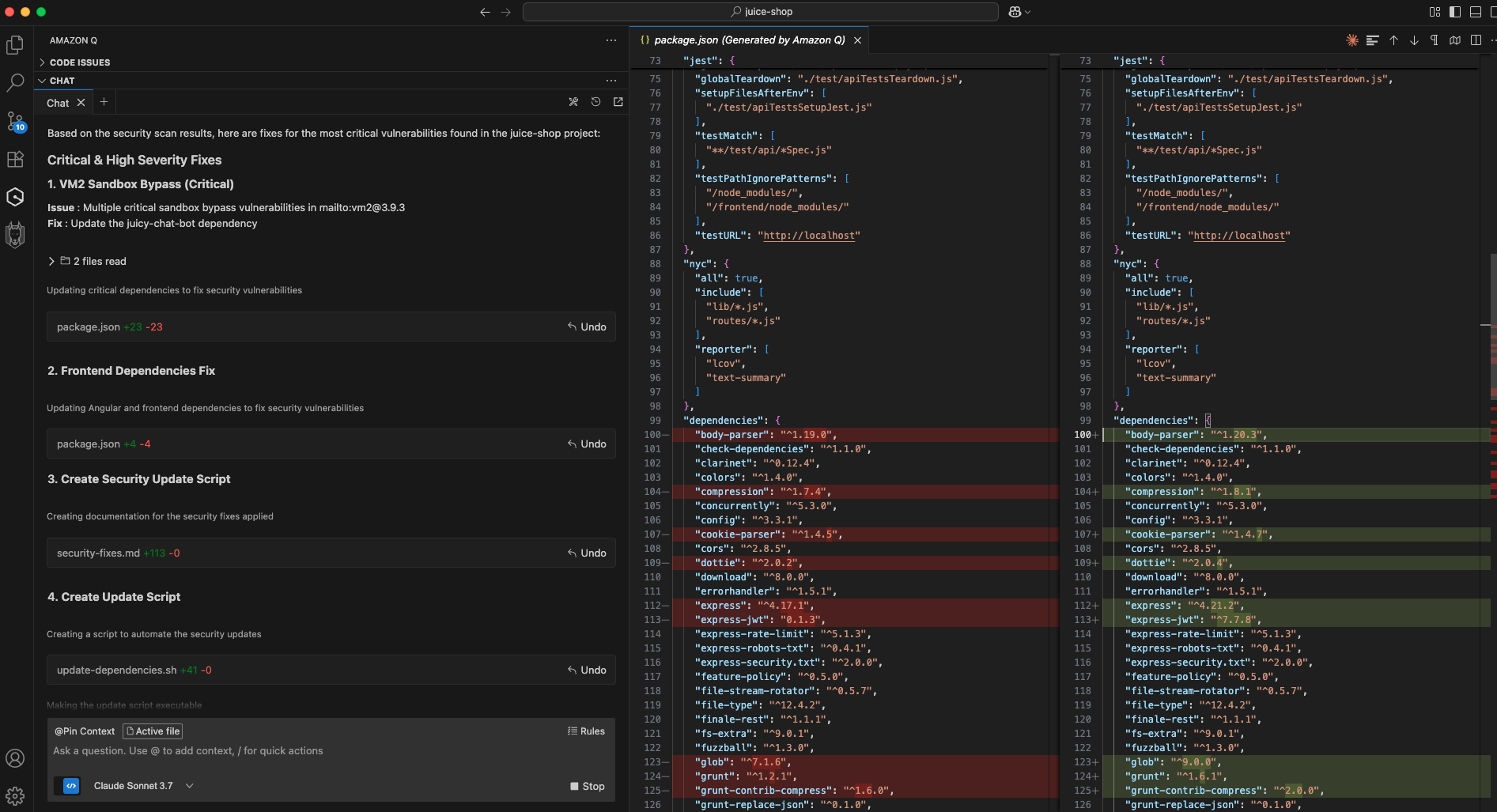Toggle the primary side bar visibility
1497x812 pixels.
tap(1455, 12)
